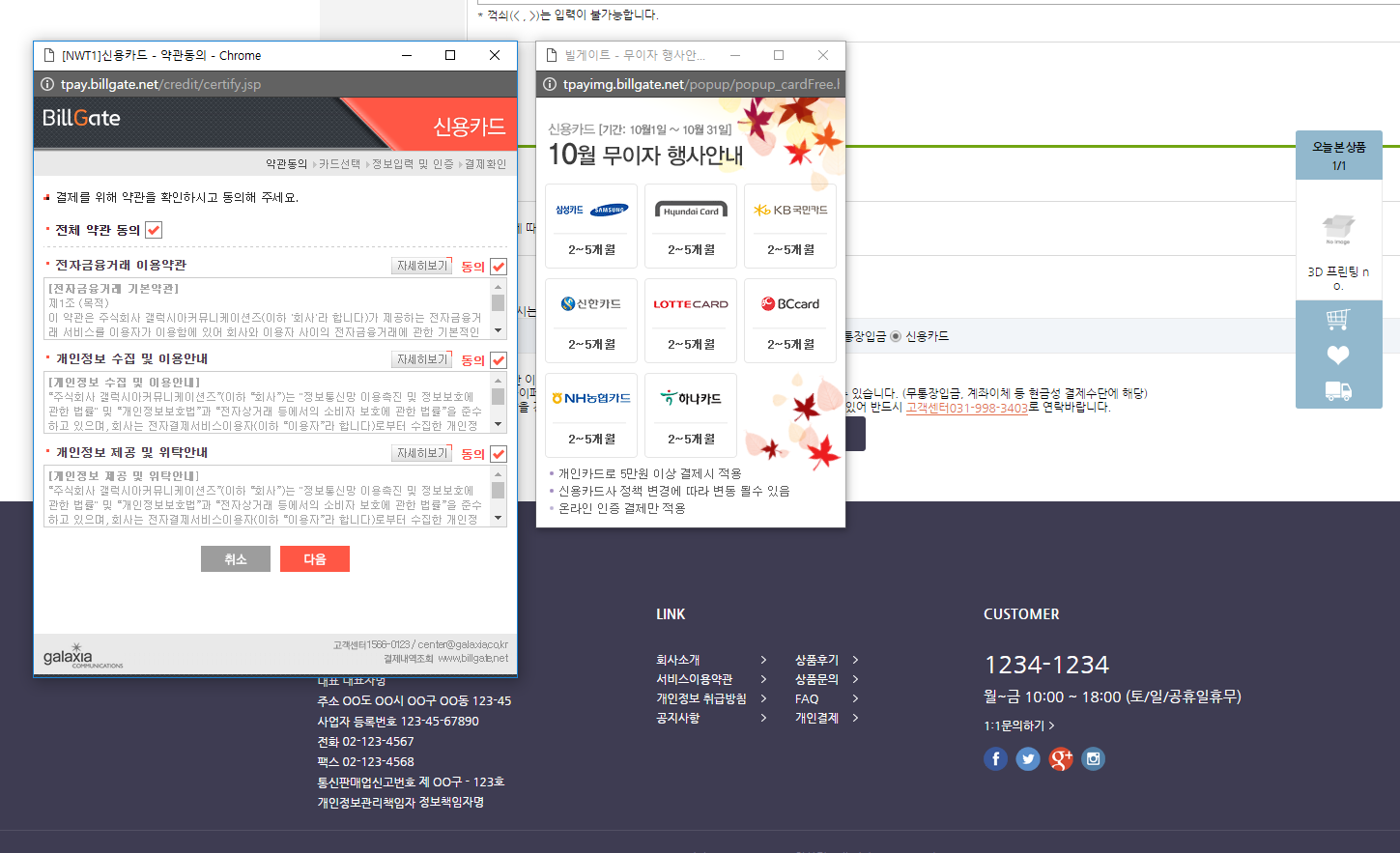Click the galaxia communications logo
The image size is (1400, 853).
point(83,656)
